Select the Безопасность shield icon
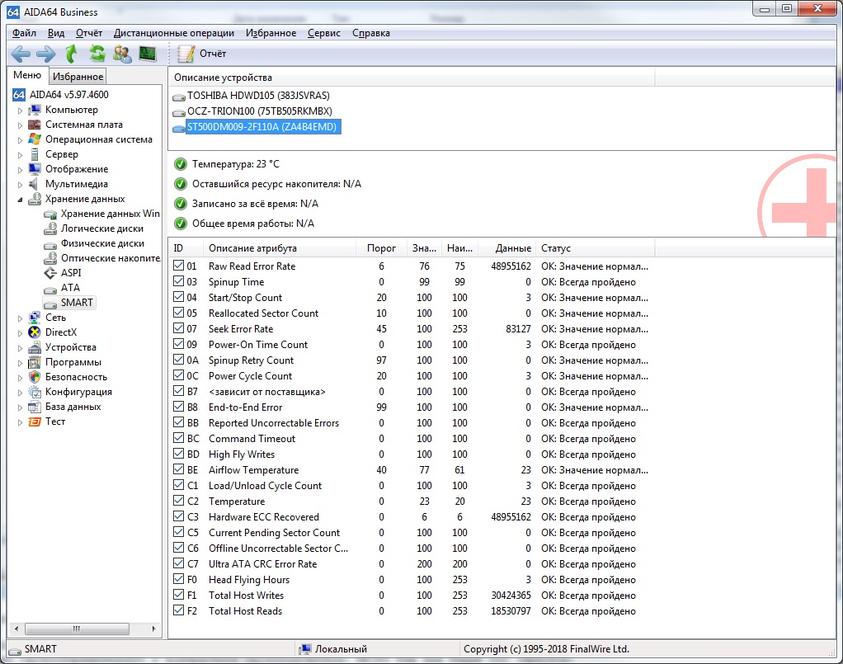This screenshot has width=843, height=664. point(35,377)
